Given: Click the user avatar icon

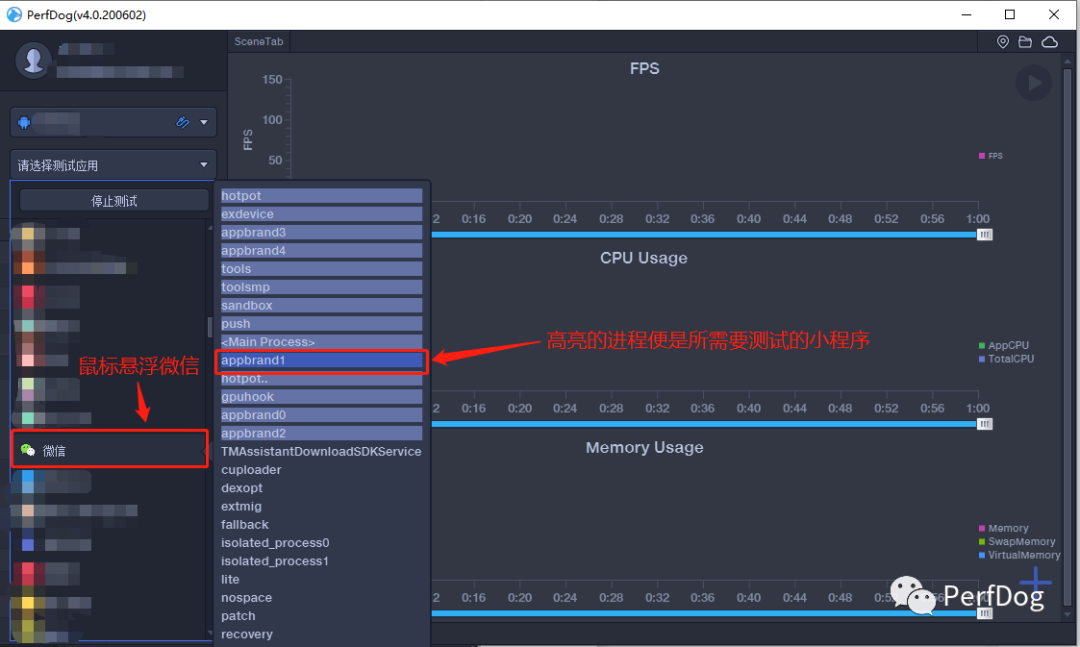Looking at the screenshot, I should 33,61.
